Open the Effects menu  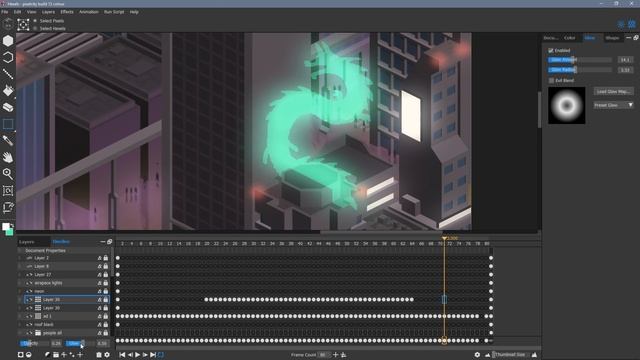click(x=67, y=12)
